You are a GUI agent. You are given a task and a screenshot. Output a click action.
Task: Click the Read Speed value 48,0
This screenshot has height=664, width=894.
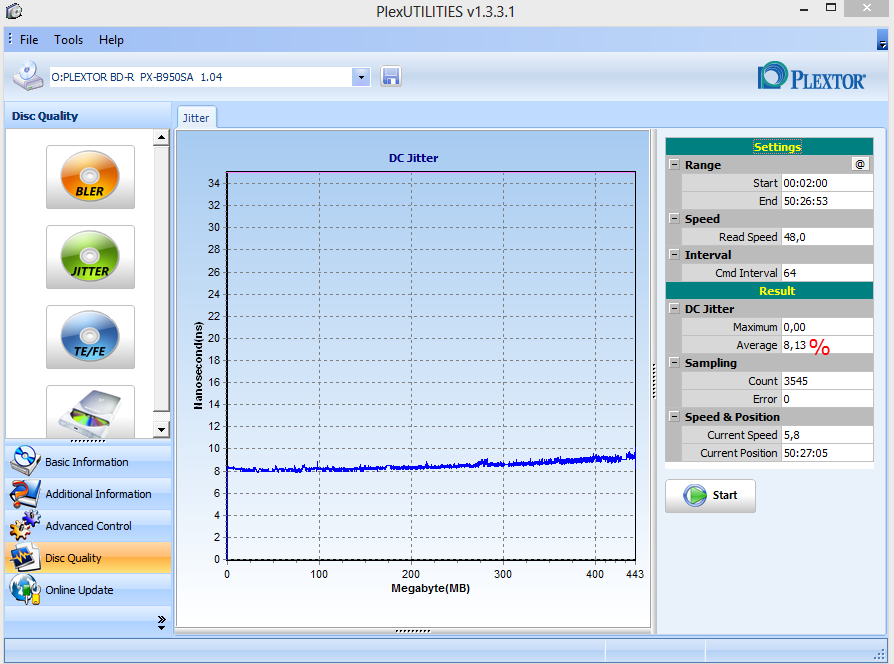pos(827,237)
